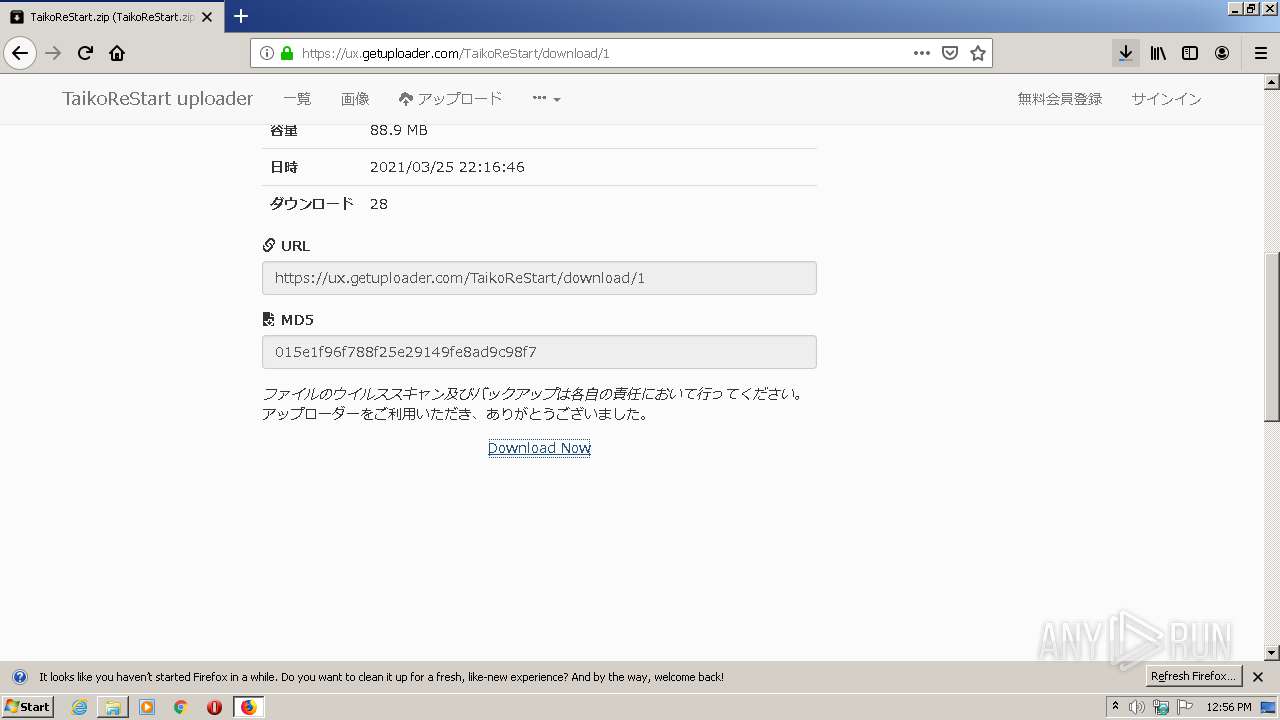Click the Refresh Firefox button
This screenshot has height=720, width=1280.
[1193, 676]
